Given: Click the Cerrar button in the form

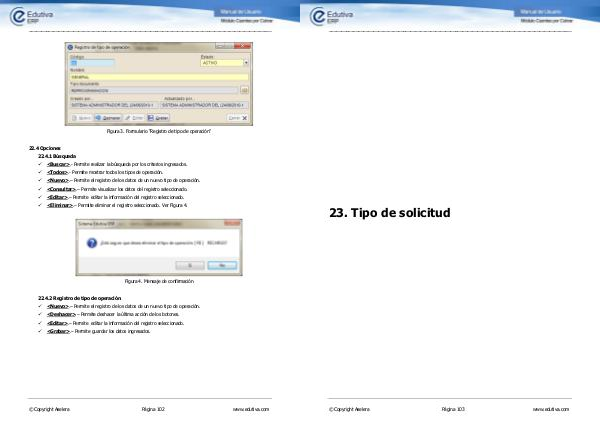Looking at the screenshot, I should coord(235,117).
